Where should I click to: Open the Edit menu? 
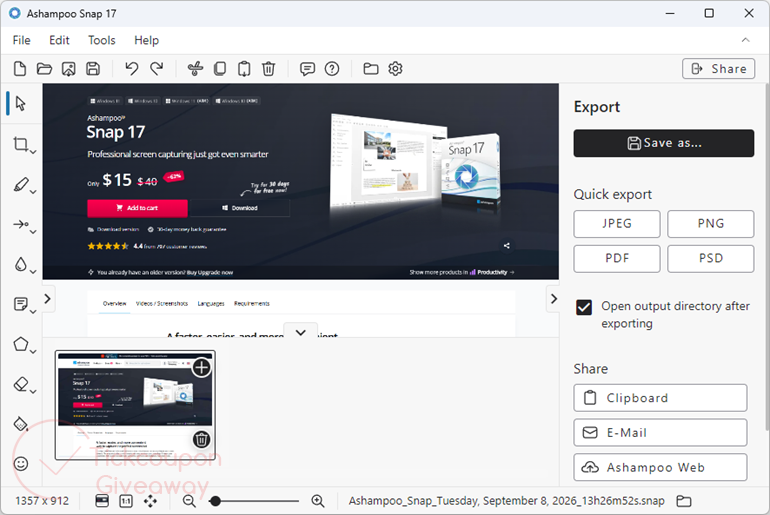coord(59,40)
